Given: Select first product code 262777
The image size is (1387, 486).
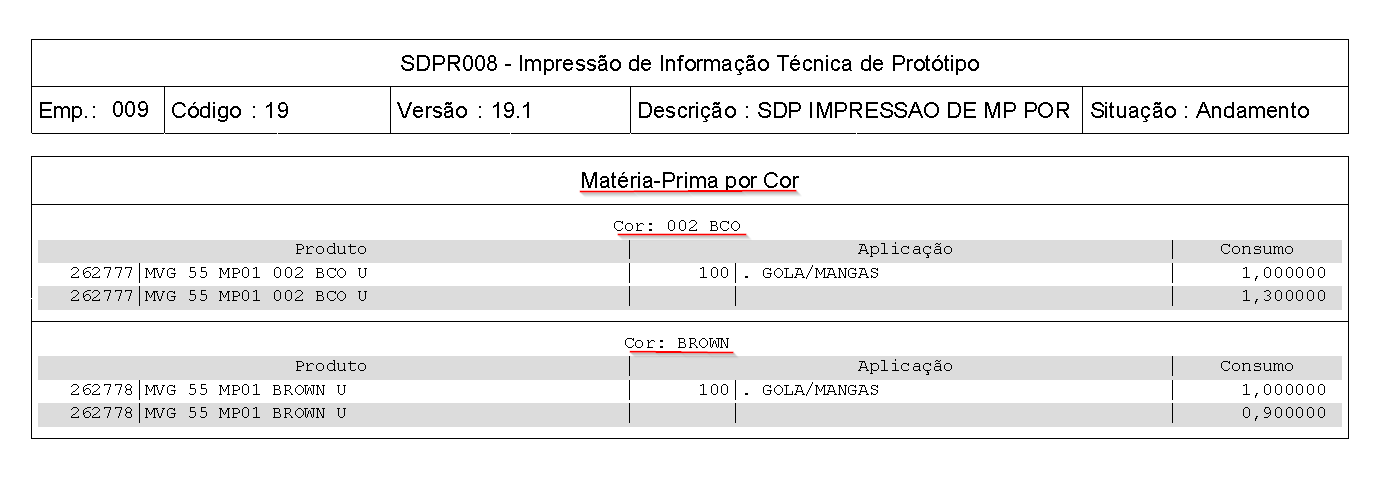Looking at the screenshot, I should [x=102, y=272].
